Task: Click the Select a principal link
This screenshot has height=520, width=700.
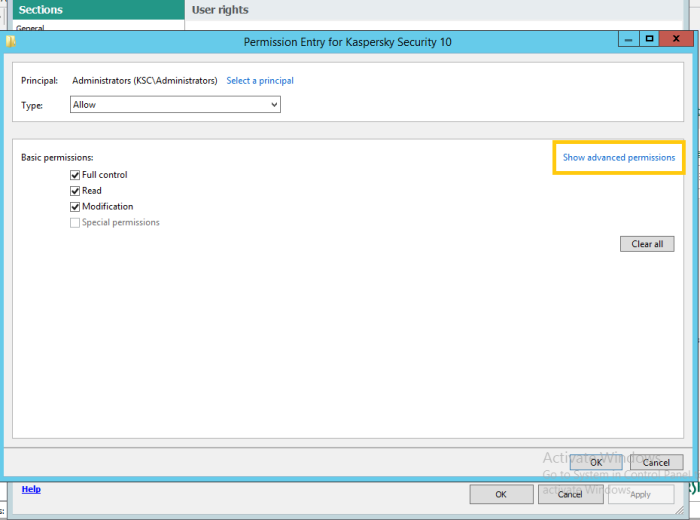Action: tap(260, 81)
